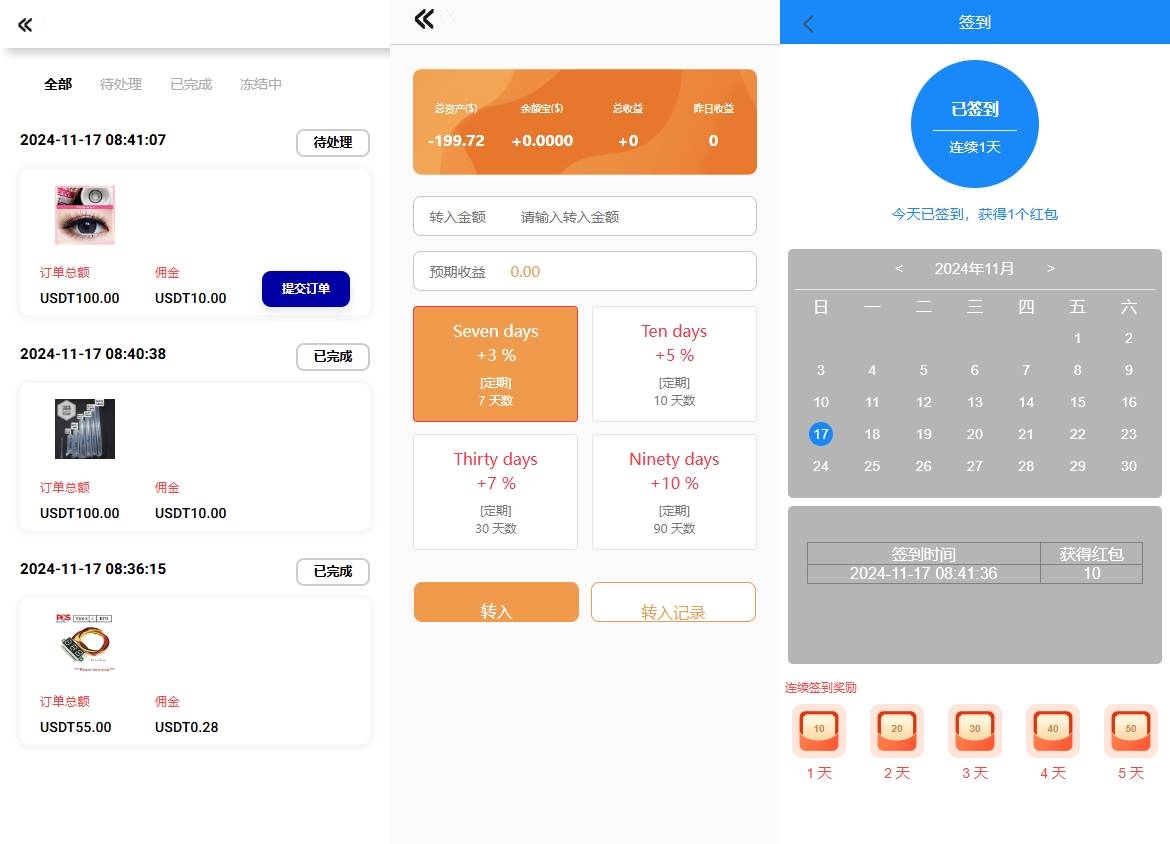Go to the previous month in the calendar
The width and height of the screenshot is (1170, 844).
pyautogui.click(x=898, y=268)
